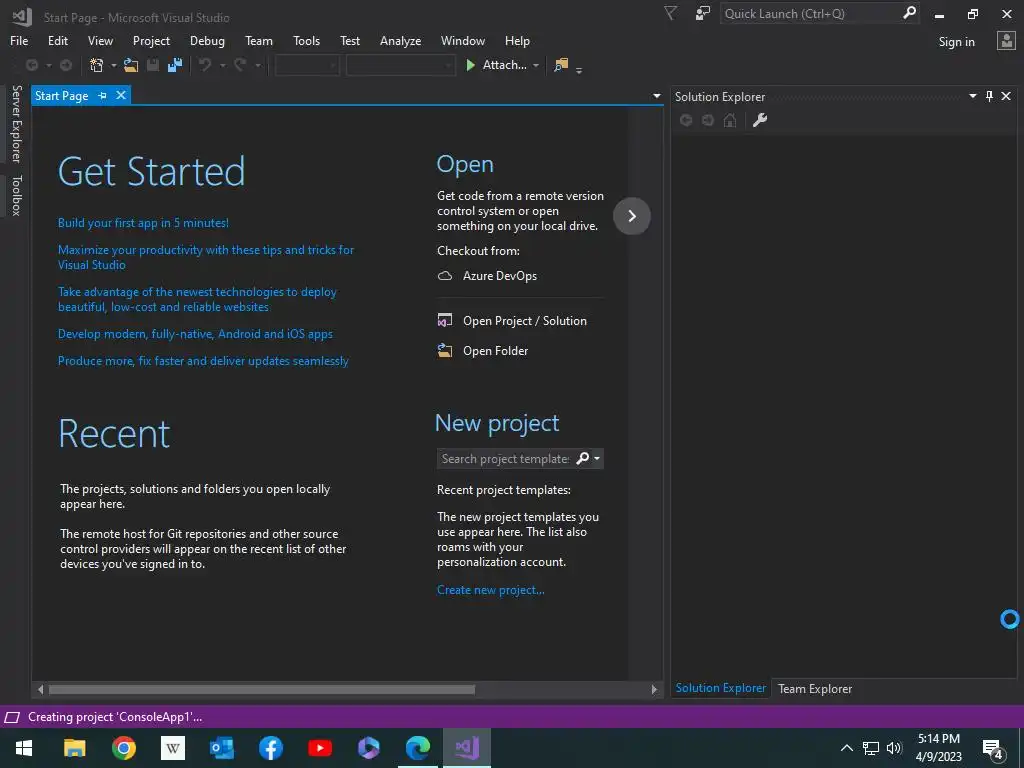Click the round next-arrow button beside Open

(632, 216)
